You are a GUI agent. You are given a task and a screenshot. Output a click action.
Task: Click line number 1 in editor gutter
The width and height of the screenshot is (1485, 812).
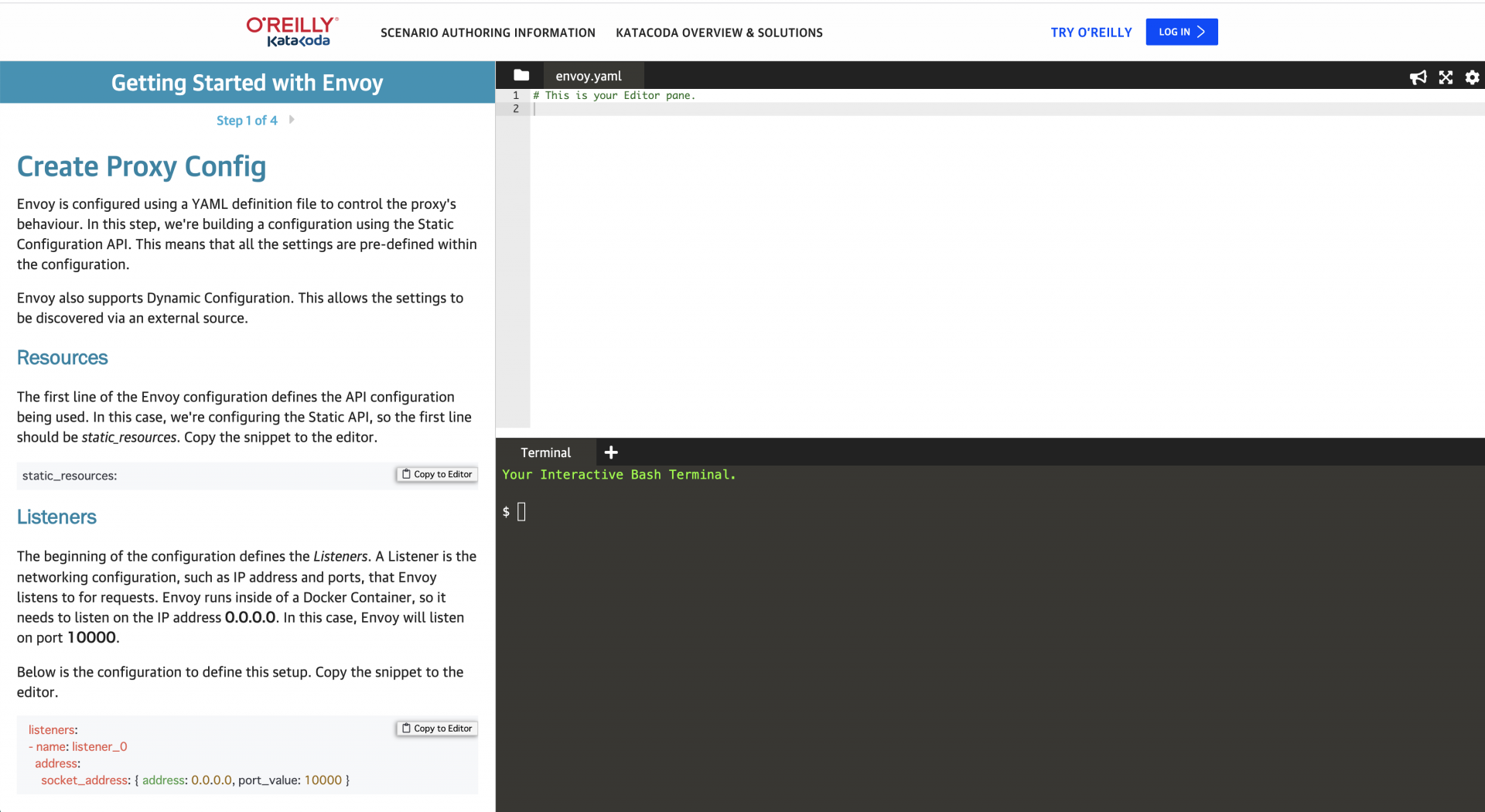pos(516,96)
